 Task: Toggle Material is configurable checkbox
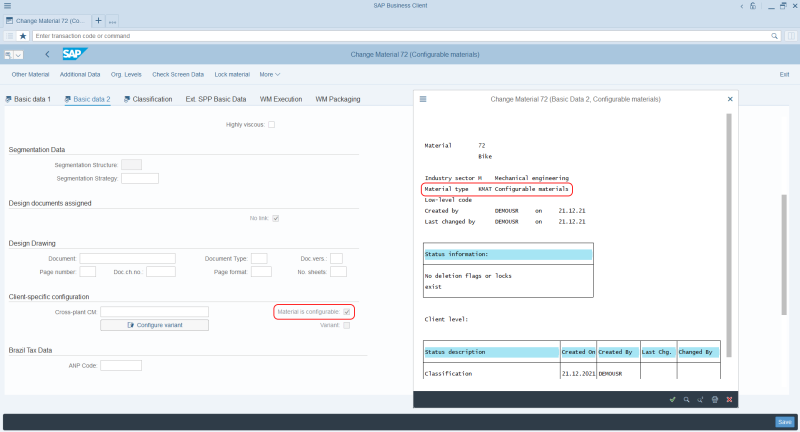pos(347,312)
